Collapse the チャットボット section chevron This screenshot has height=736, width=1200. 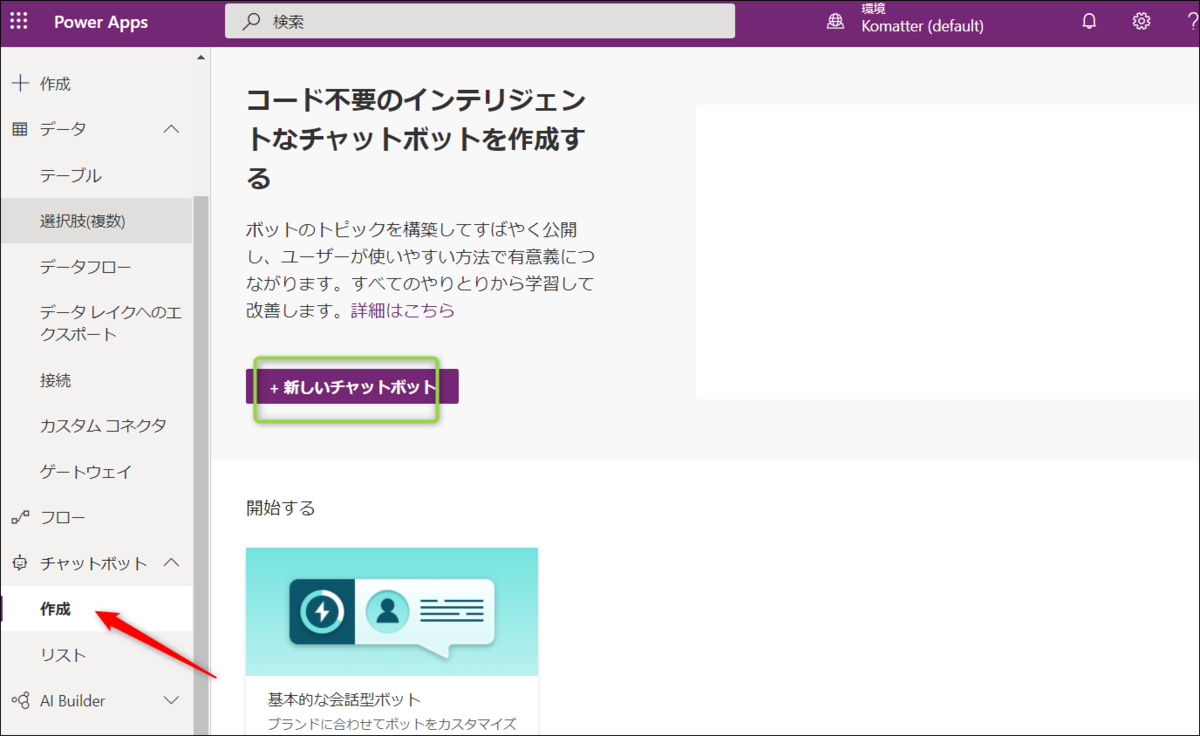click(171, 563)
